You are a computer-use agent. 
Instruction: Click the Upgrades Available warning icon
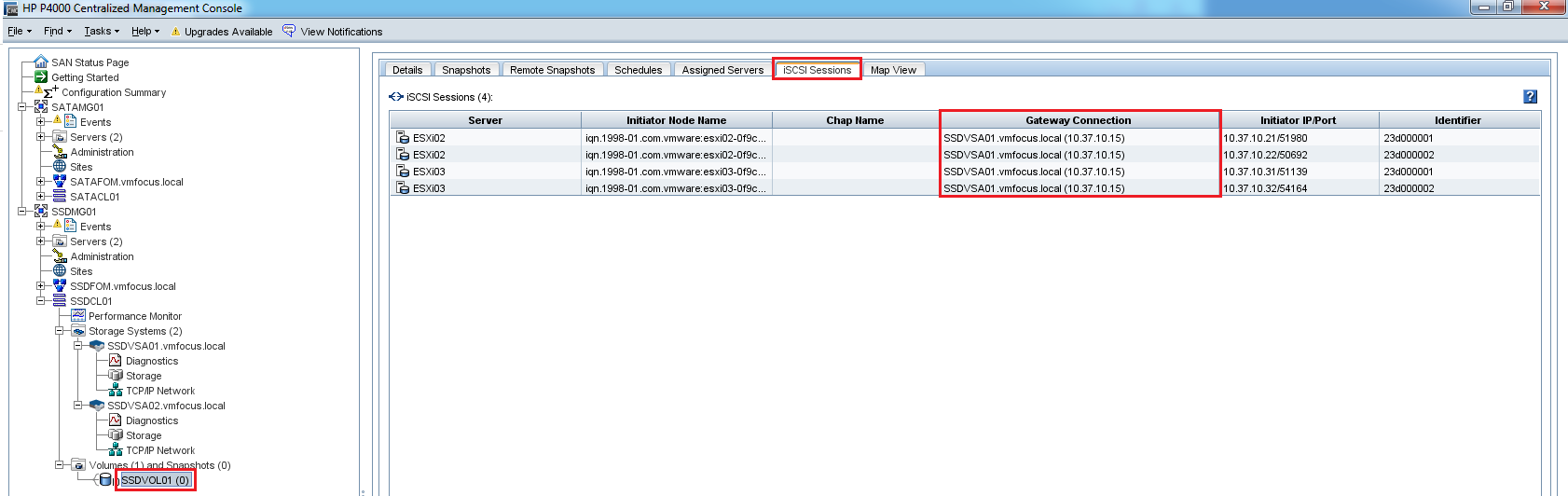click(175, 32)
